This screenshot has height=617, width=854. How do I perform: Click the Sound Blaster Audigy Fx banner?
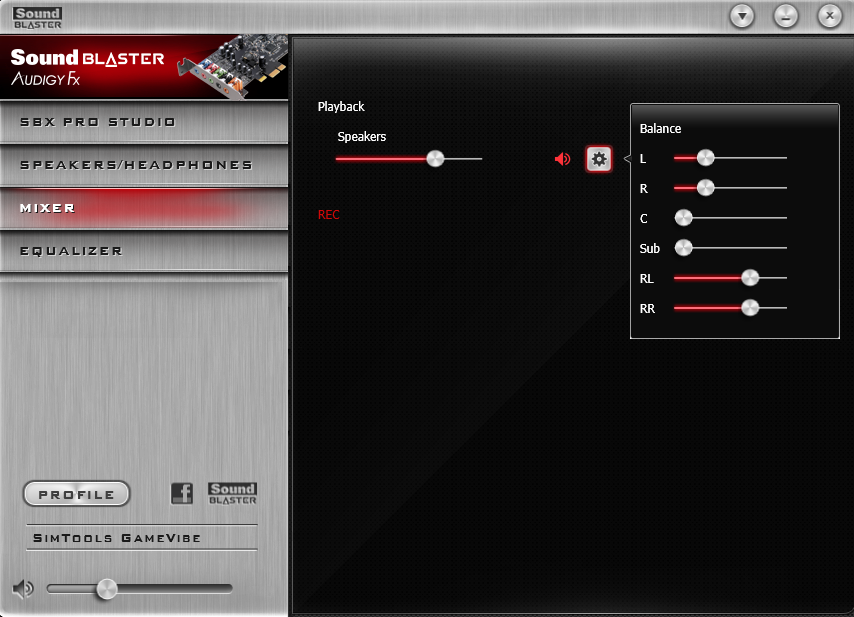(144, 68)
